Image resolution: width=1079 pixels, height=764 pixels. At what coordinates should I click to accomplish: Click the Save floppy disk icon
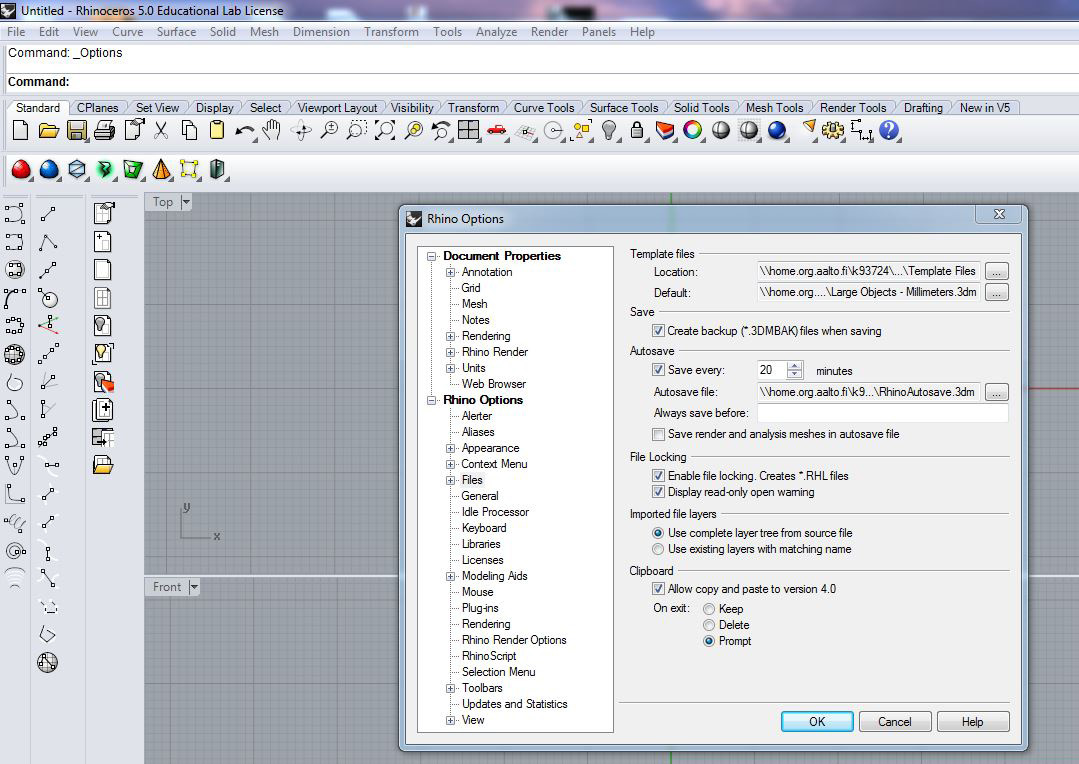[76, 130]
